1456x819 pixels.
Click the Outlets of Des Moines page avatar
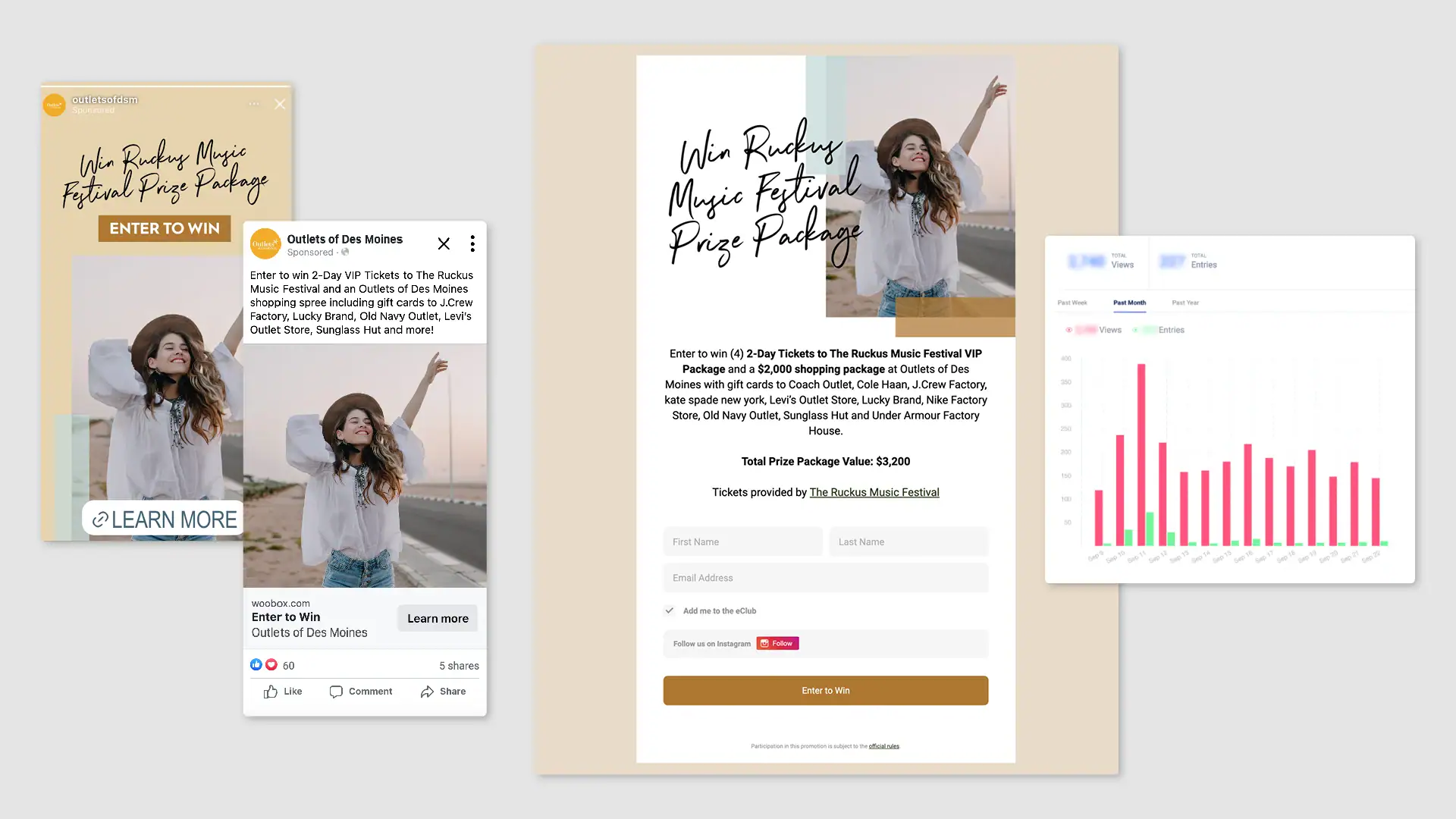coord(265,243)
